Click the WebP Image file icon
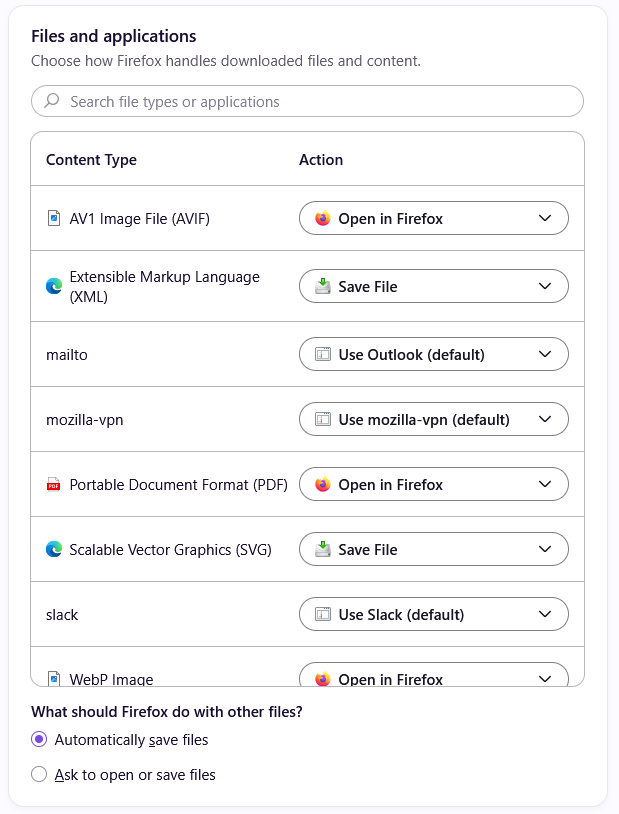 click(x=54, y=678)
